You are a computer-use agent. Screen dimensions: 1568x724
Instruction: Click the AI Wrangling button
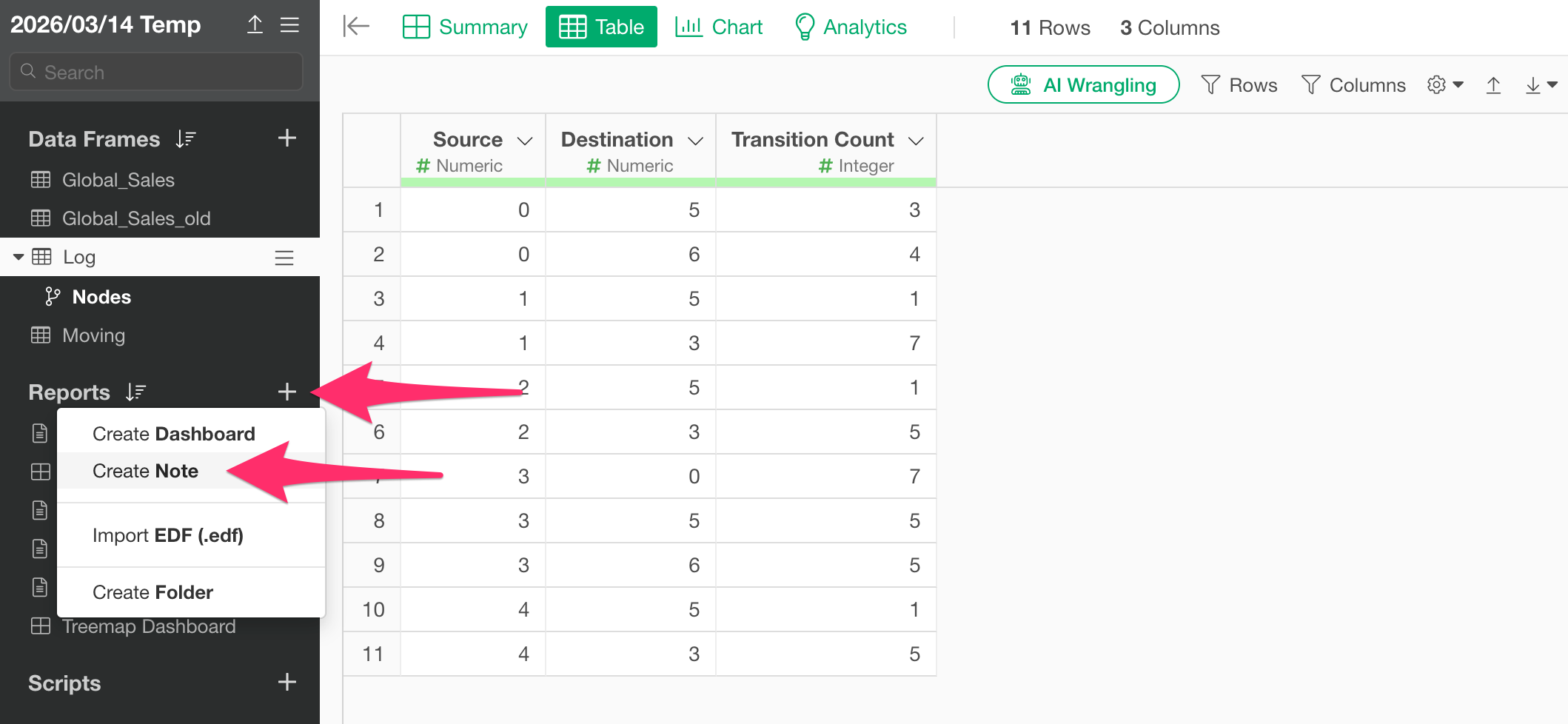[x=1083, y=85]
